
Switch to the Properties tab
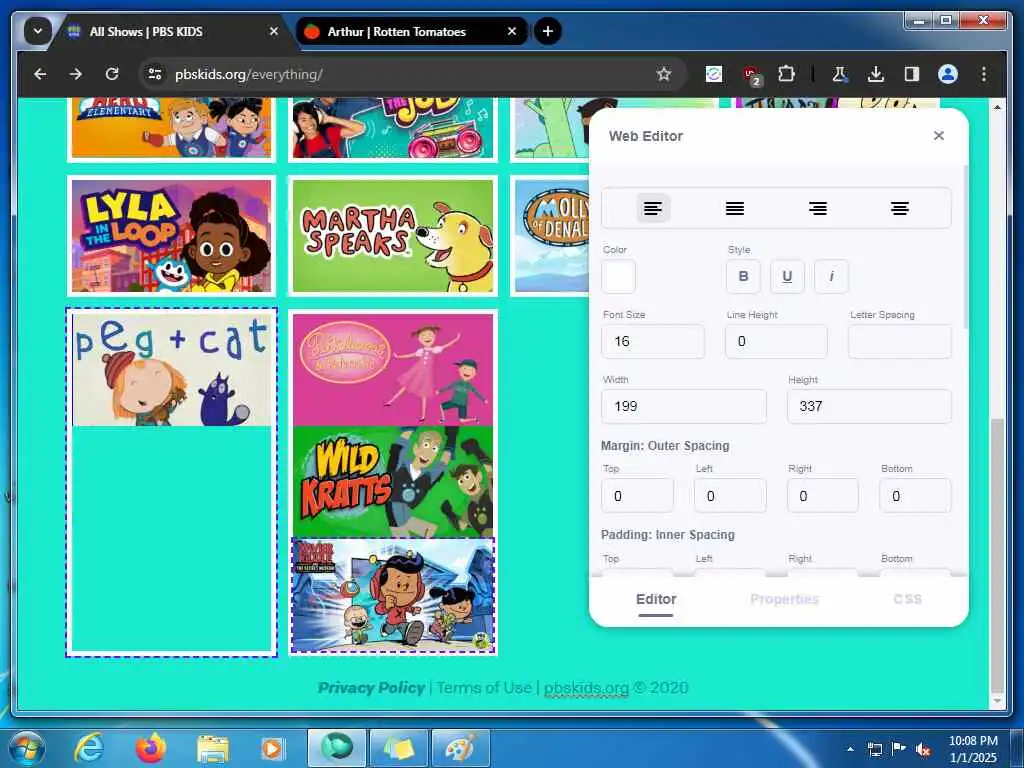coord(784,600)
